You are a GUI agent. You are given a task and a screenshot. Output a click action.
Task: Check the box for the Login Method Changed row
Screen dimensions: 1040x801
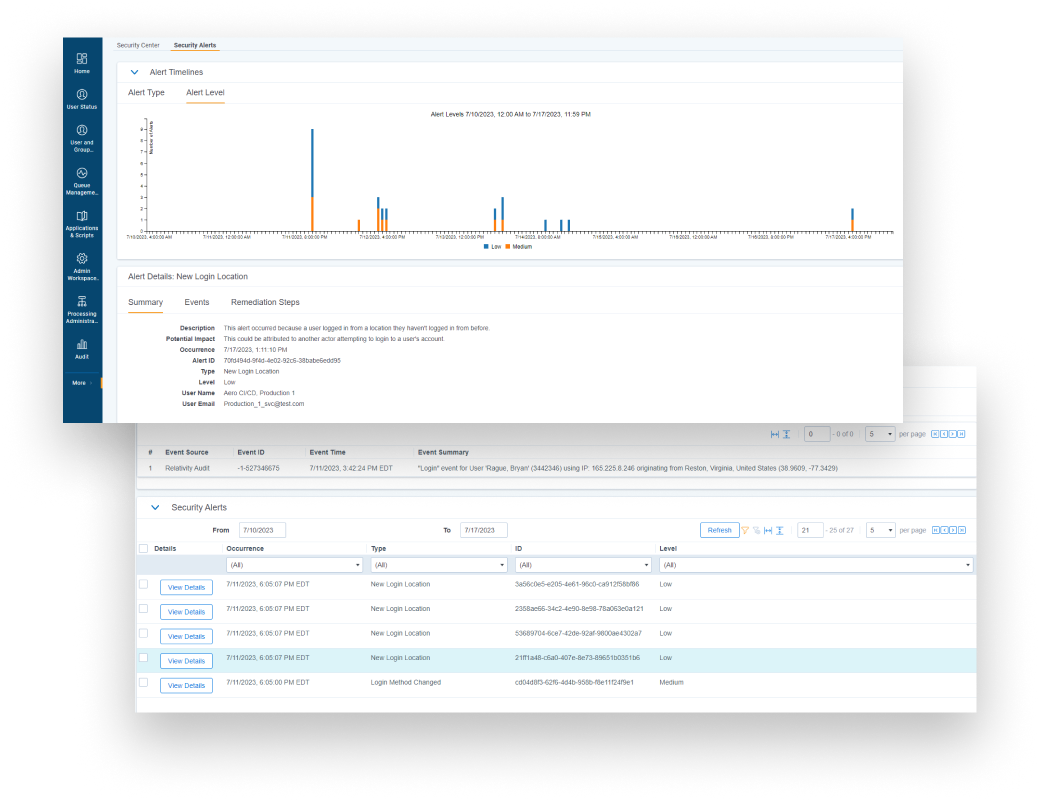(x=143, y=683)
